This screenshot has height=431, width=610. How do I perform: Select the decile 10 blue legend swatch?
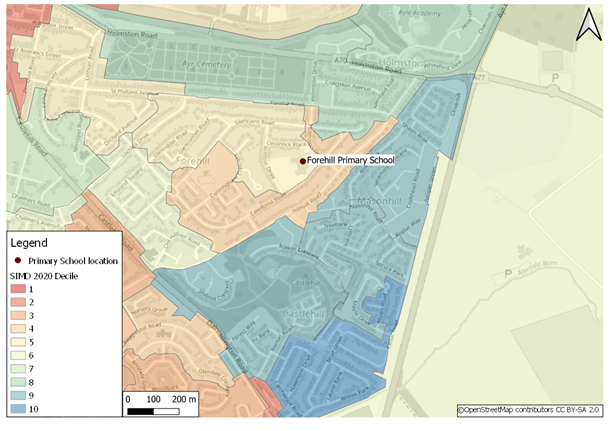(x=18, y=410)
